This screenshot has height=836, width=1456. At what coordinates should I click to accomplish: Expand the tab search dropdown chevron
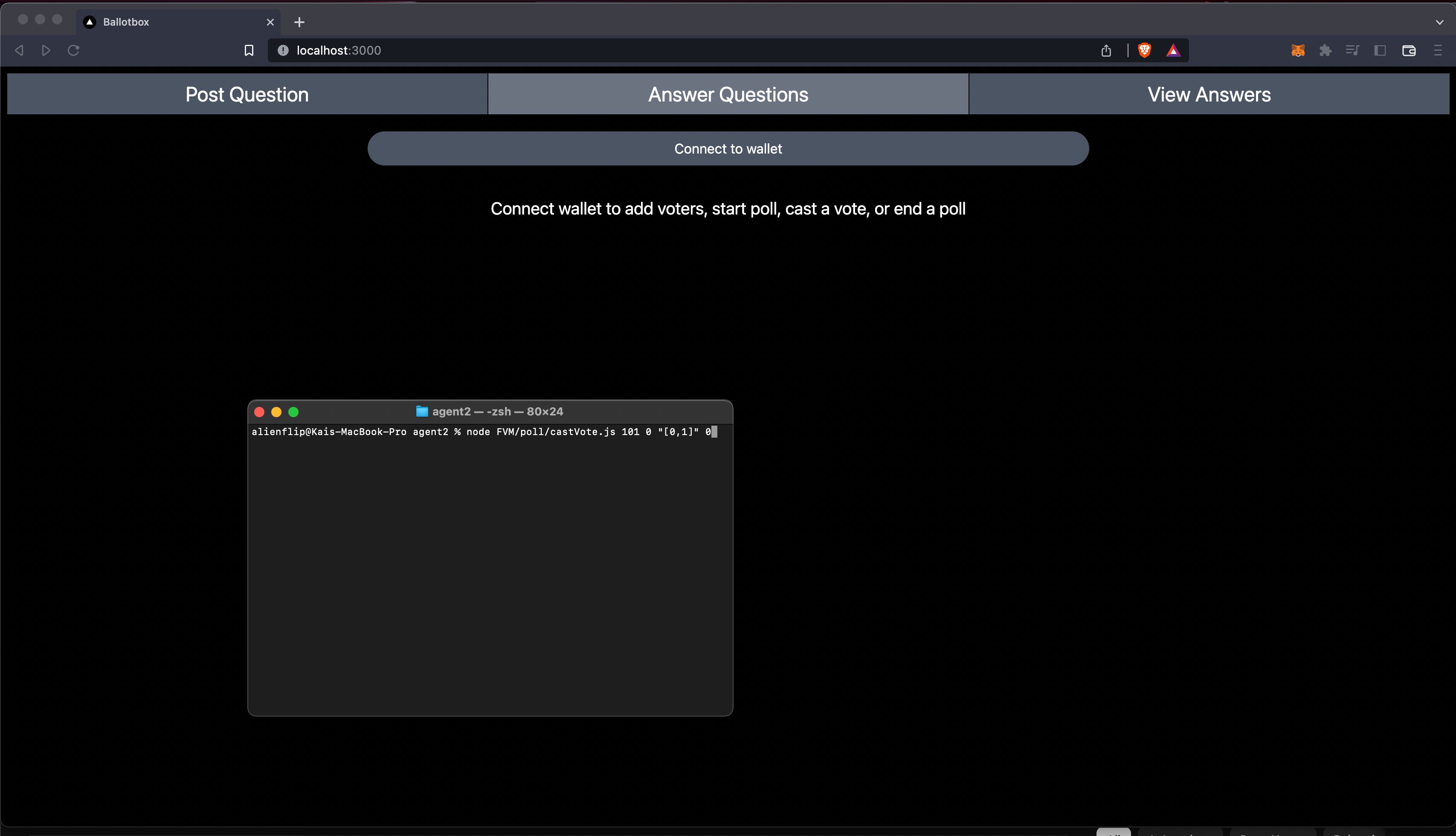coord(1439,22)
